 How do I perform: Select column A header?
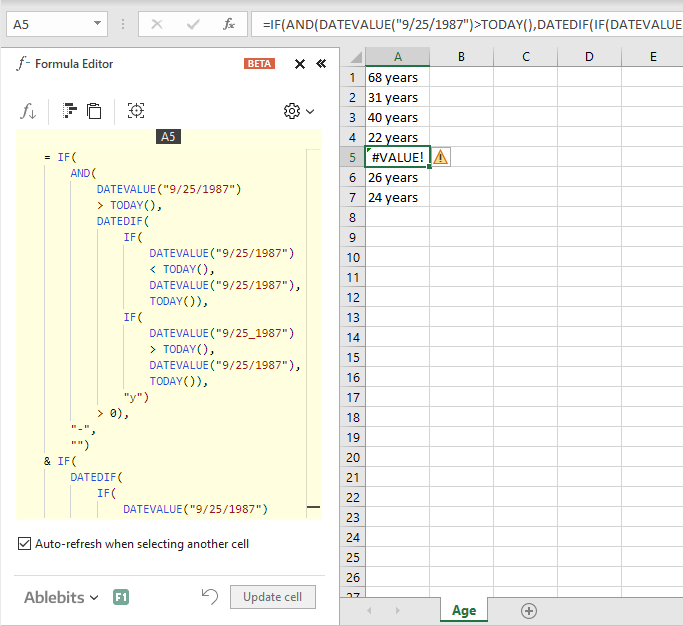tap(397, 57)
